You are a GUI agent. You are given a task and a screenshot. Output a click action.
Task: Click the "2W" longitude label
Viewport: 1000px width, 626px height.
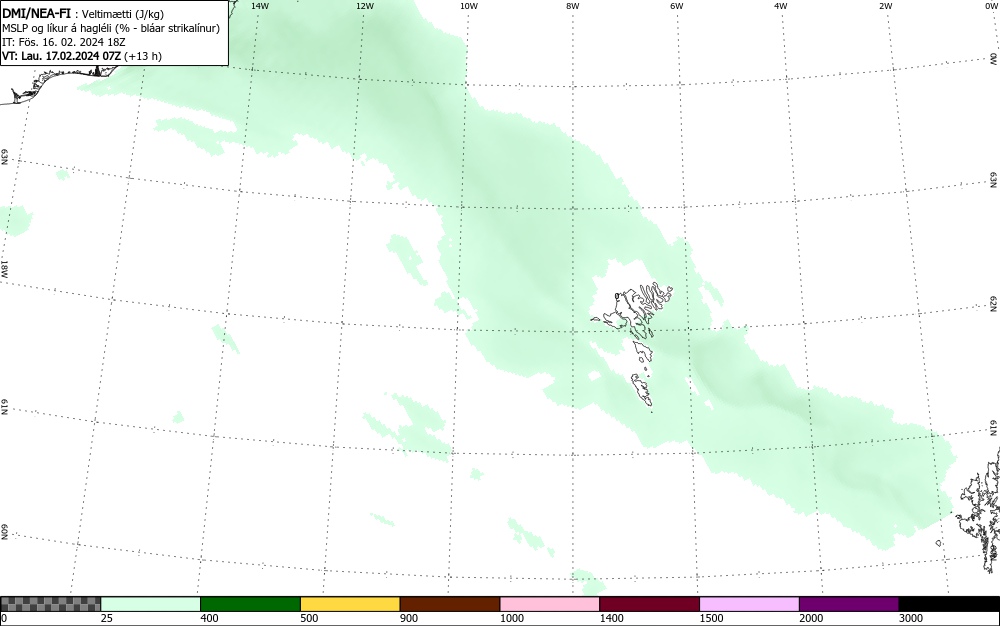pos(885,6)
